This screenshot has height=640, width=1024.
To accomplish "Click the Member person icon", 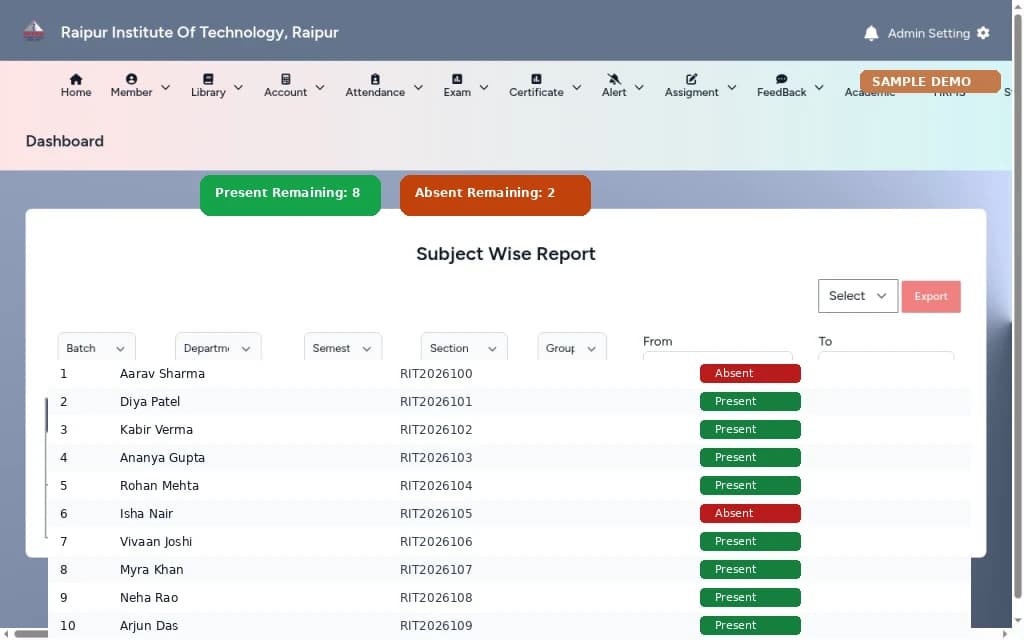I will tap(131, 79).
